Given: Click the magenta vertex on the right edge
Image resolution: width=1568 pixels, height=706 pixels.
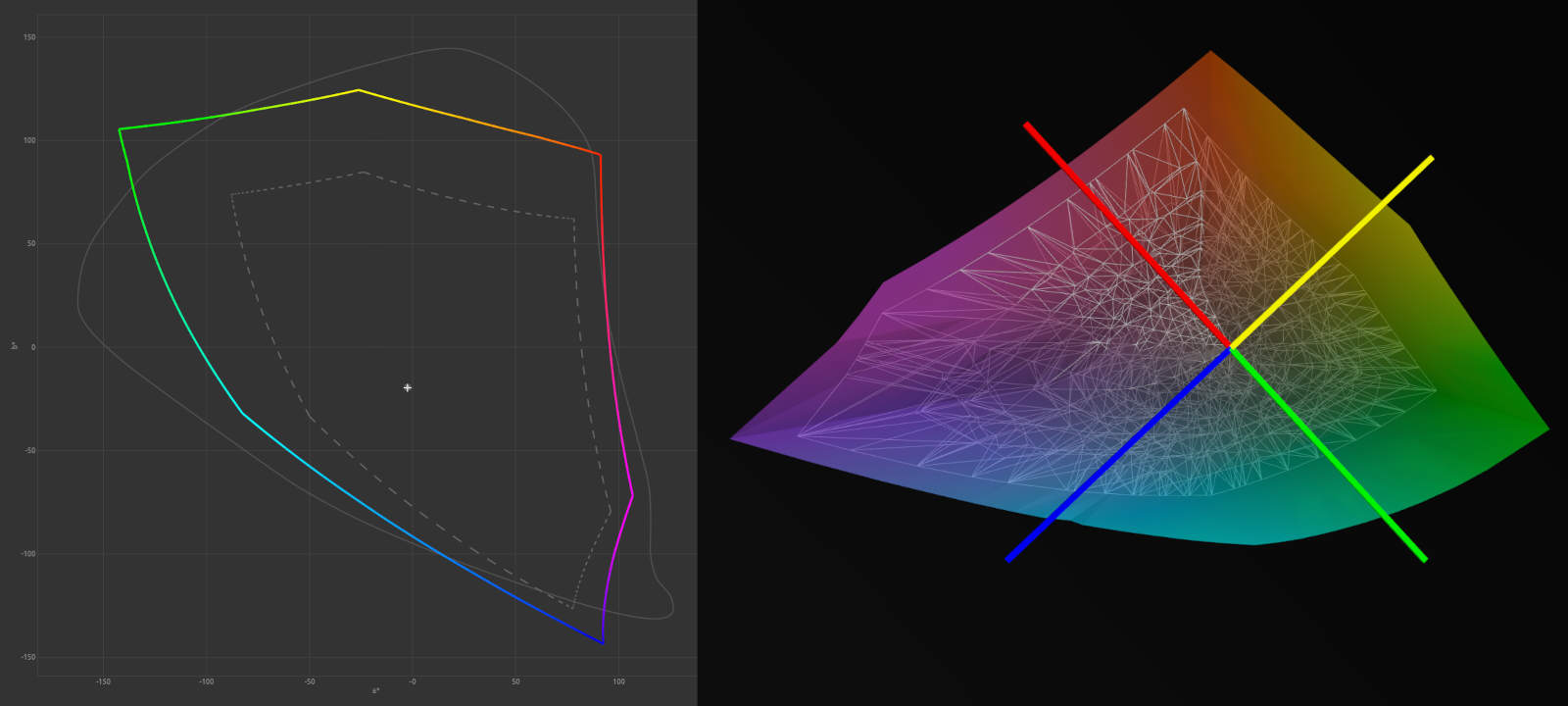Looking at the screenshot, I should [632, 494].
